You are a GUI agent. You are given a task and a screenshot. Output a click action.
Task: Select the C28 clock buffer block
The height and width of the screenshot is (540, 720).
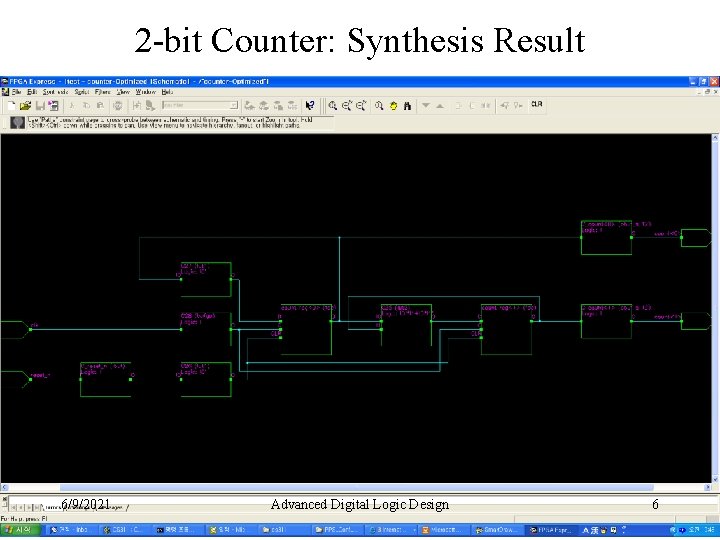pos(206,329)
